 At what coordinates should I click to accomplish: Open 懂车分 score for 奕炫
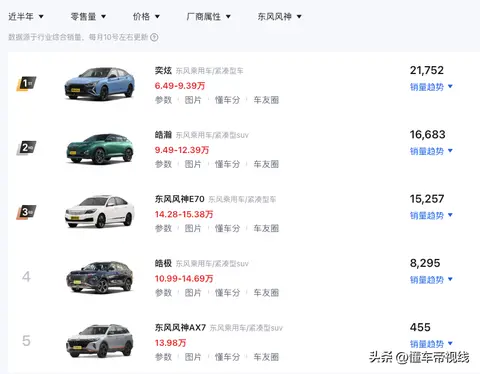click(x=227, y=100)
